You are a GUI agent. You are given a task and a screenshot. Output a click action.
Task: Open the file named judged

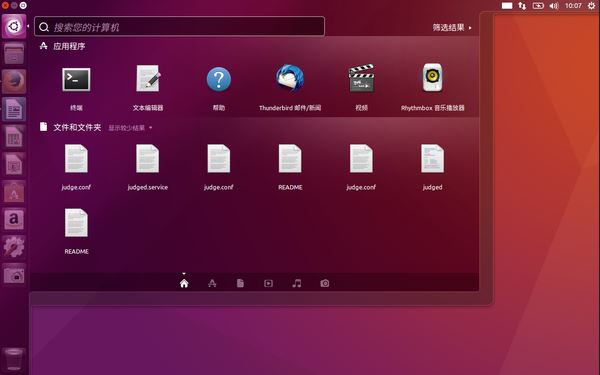tap(432, 159)
